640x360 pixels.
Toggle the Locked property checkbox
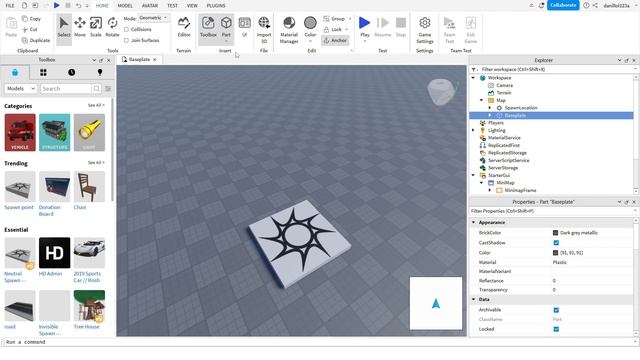coord(556,329)
